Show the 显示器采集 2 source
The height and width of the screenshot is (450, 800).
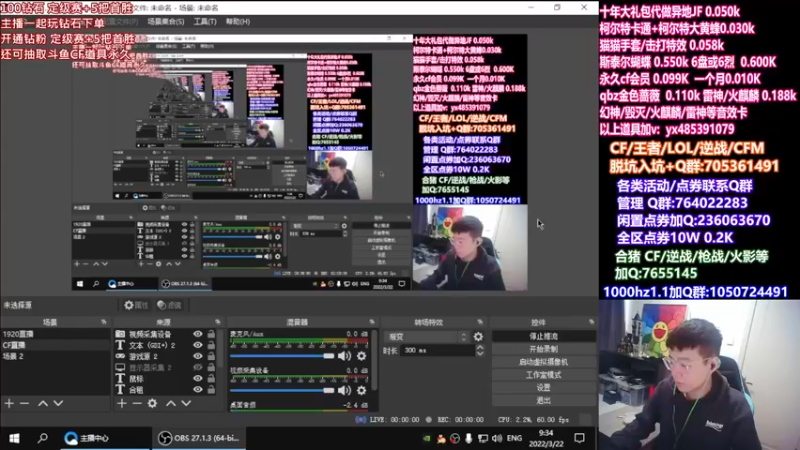[197, 367]
